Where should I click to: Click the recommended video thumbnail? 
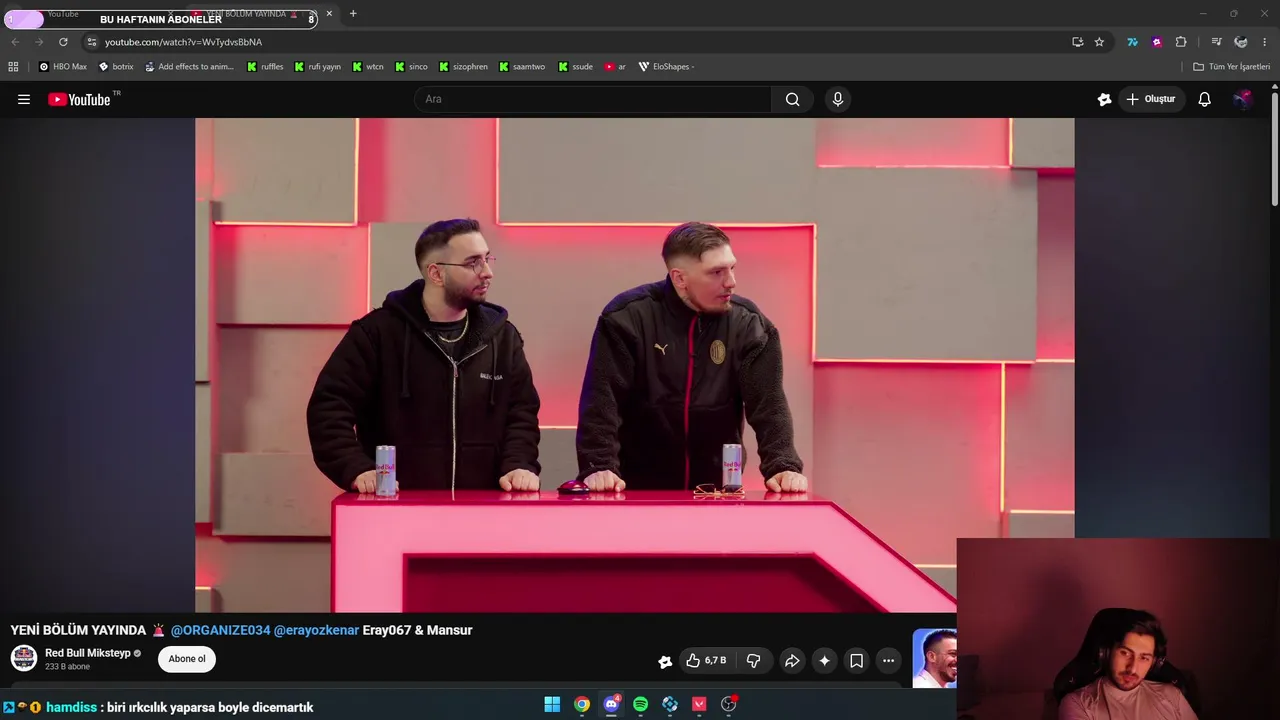(935, 658)
